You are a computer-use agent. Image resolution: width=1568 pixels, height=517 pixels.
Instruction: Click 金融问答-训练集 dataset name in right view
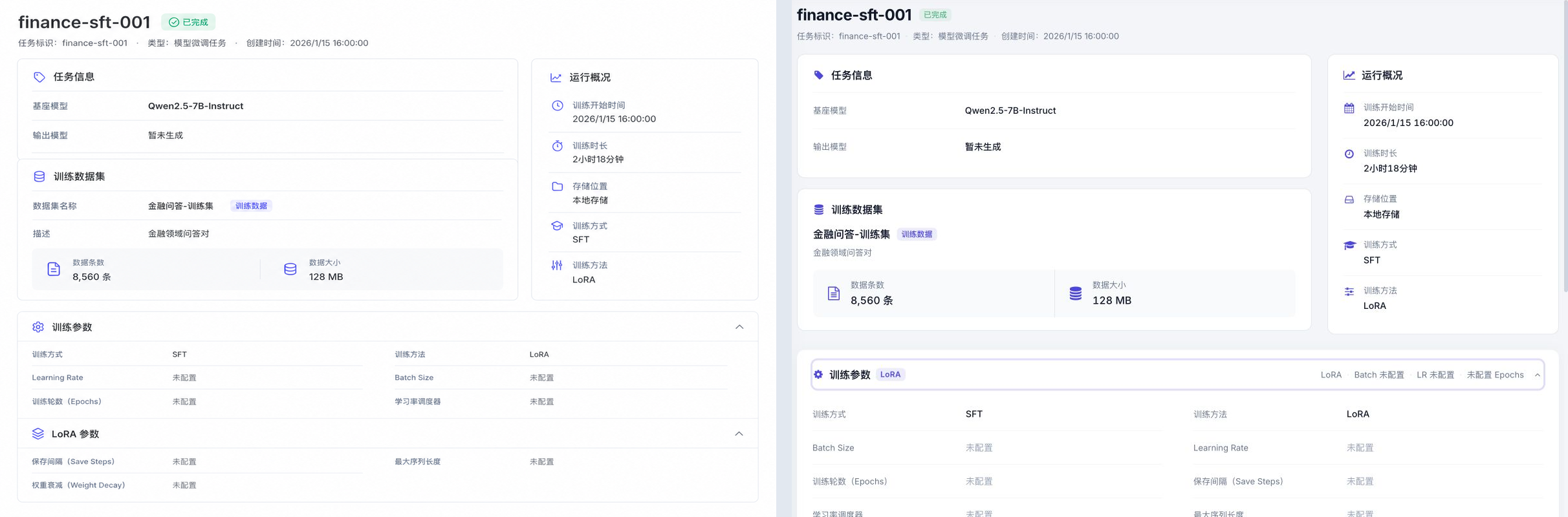tap(851, 234)
